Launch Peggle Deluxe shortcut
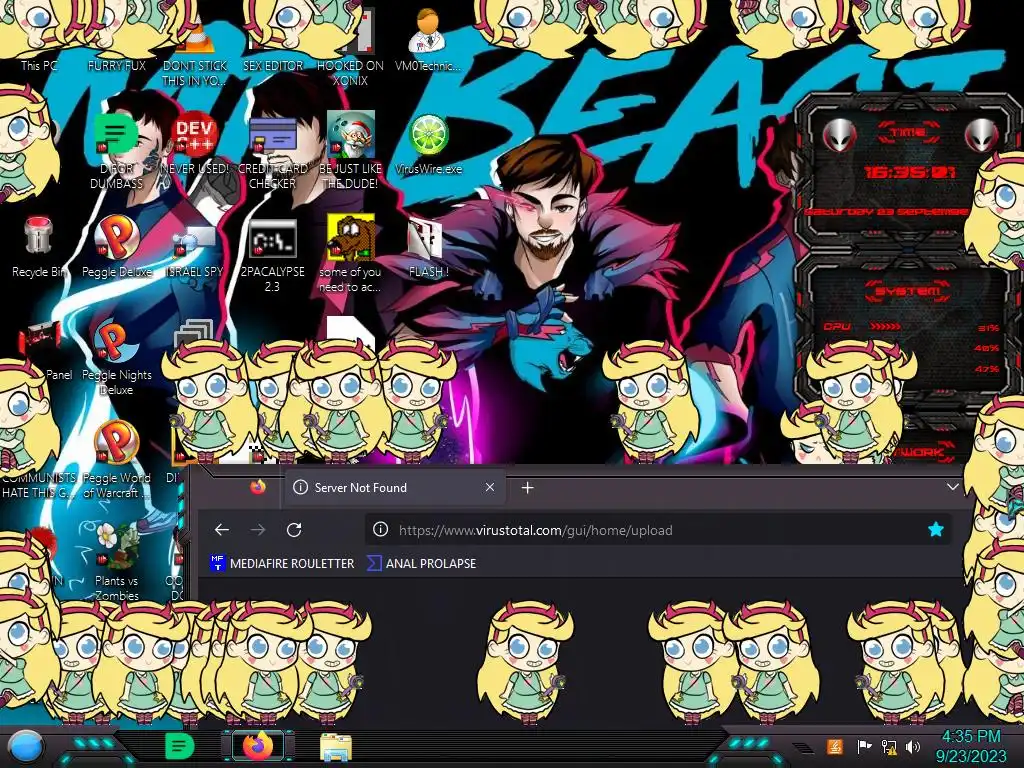 pyautogui.click(x=117, y=247)
